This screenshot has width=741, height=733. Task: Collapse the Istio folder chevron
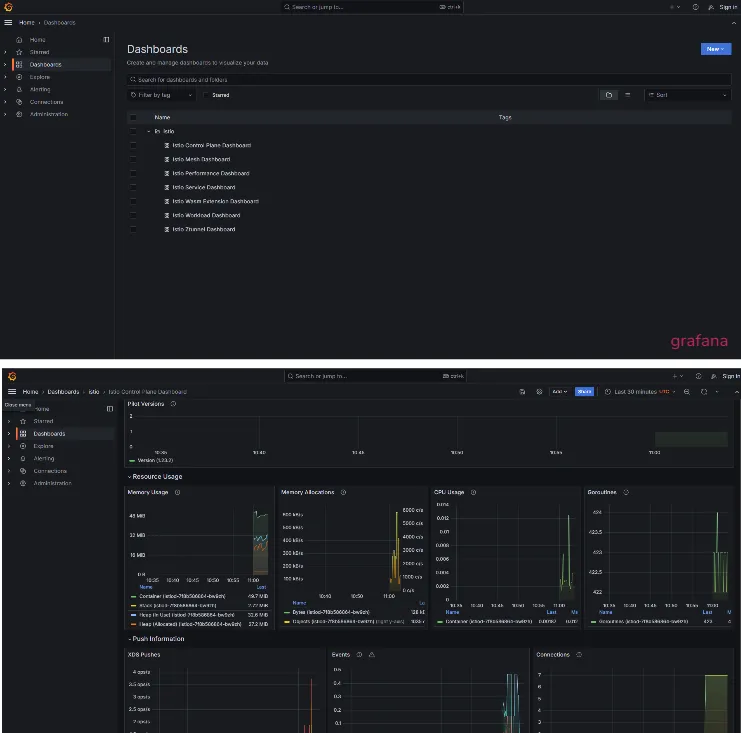[x=148, y=131]
